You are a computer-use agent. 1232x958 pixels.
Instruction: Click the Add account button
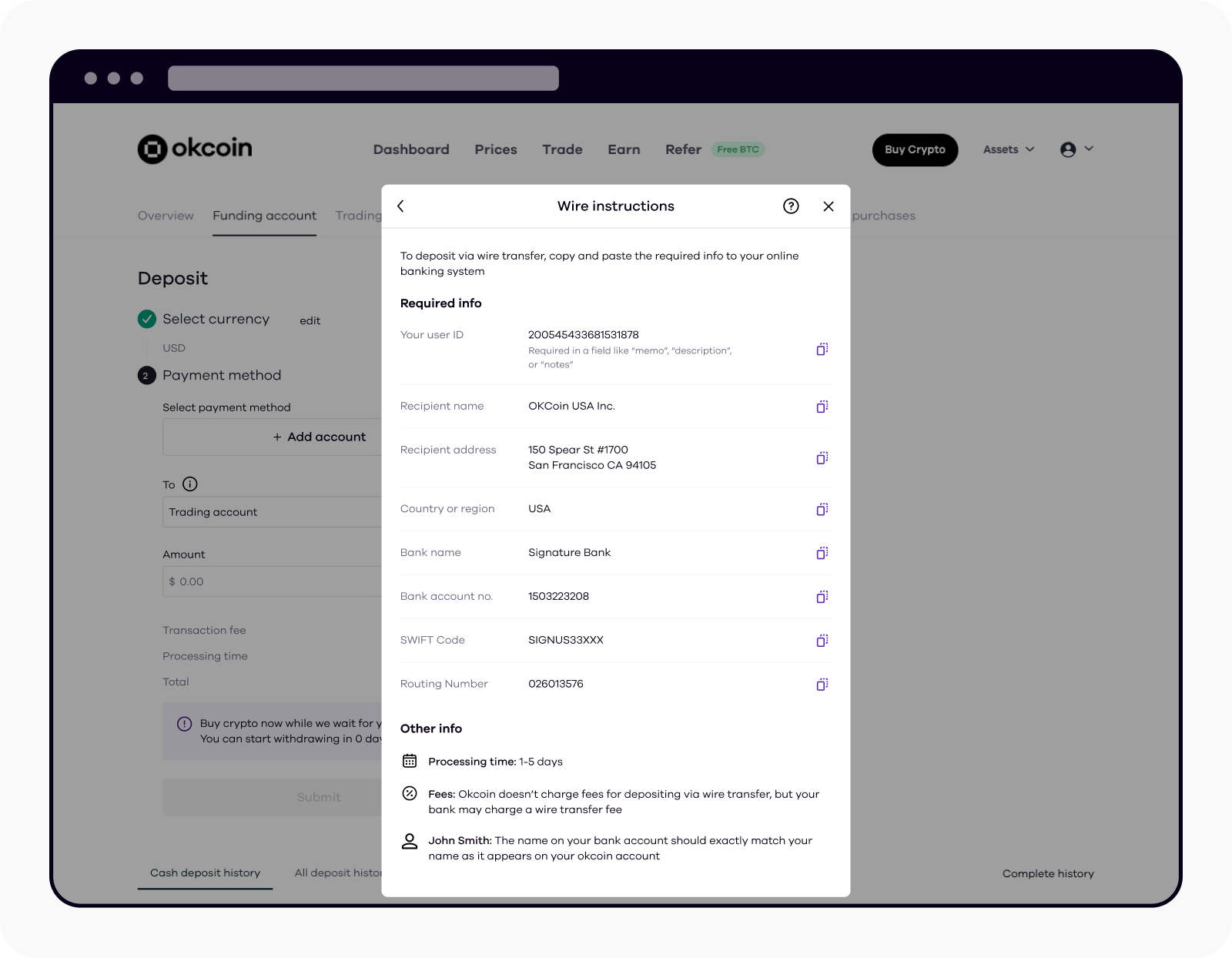click(x=320, y=437)
